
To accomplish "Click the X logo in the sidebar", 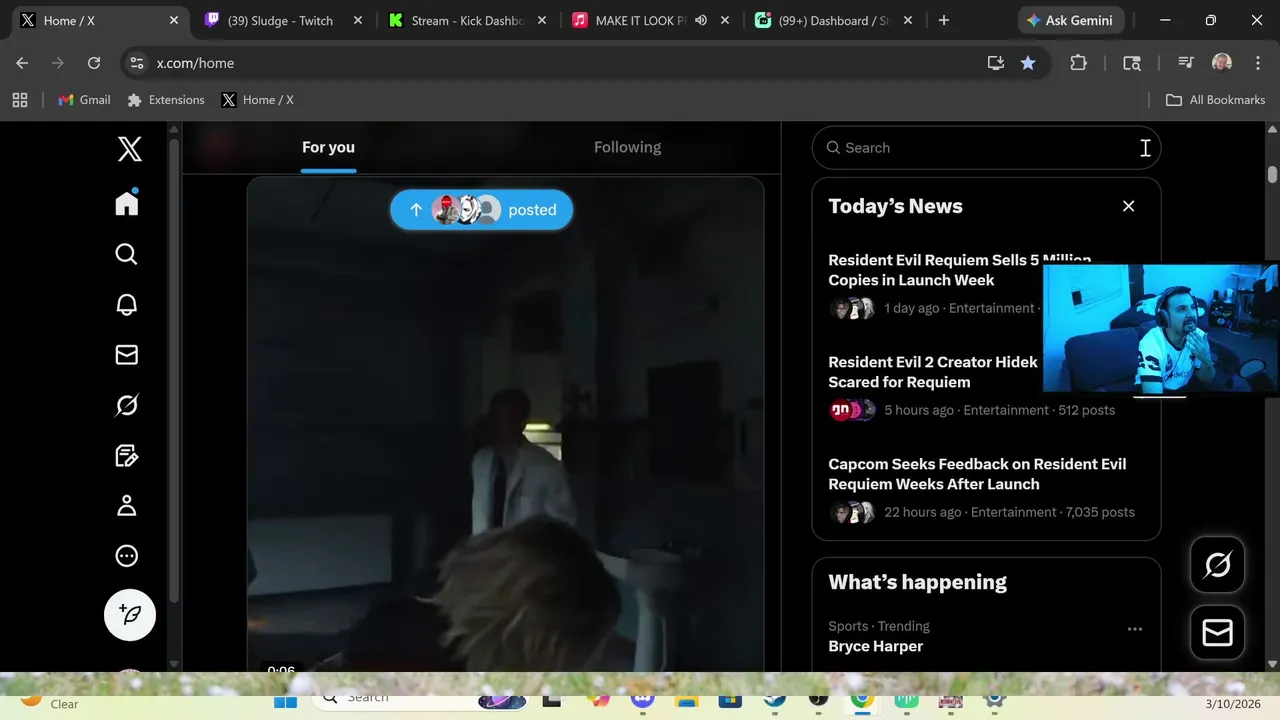I will point(130,149).
